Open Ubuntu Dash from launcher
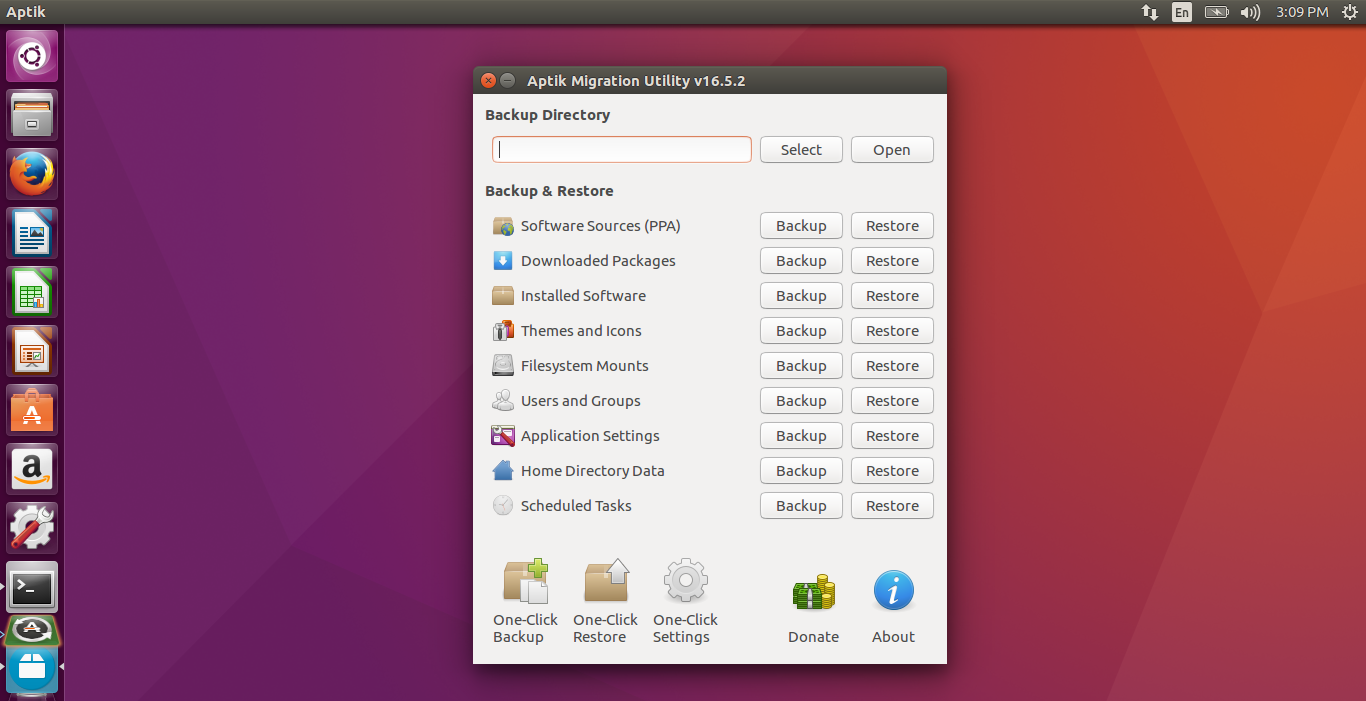The height and width of the screenshot is (701, 1366). click(32, 56)
